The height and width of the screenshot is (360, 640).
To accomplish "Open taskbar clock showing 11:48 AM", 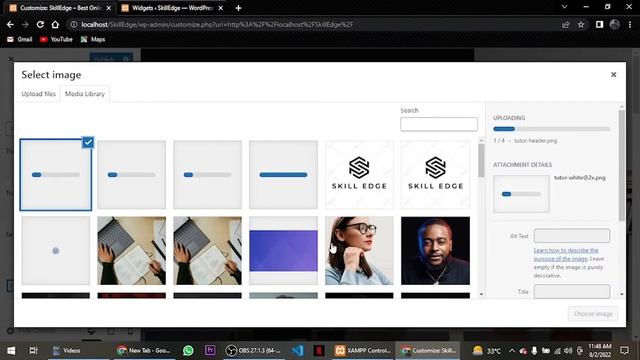I will [600, 350].
